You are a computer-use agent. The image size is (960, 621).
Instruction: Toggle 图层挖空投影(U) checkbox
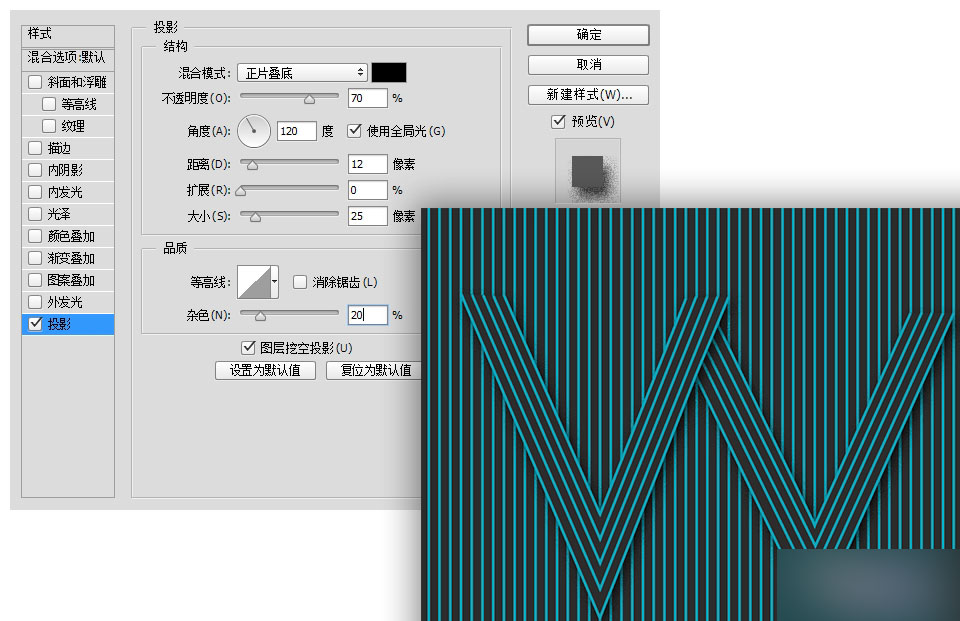[x=248, y=348]
